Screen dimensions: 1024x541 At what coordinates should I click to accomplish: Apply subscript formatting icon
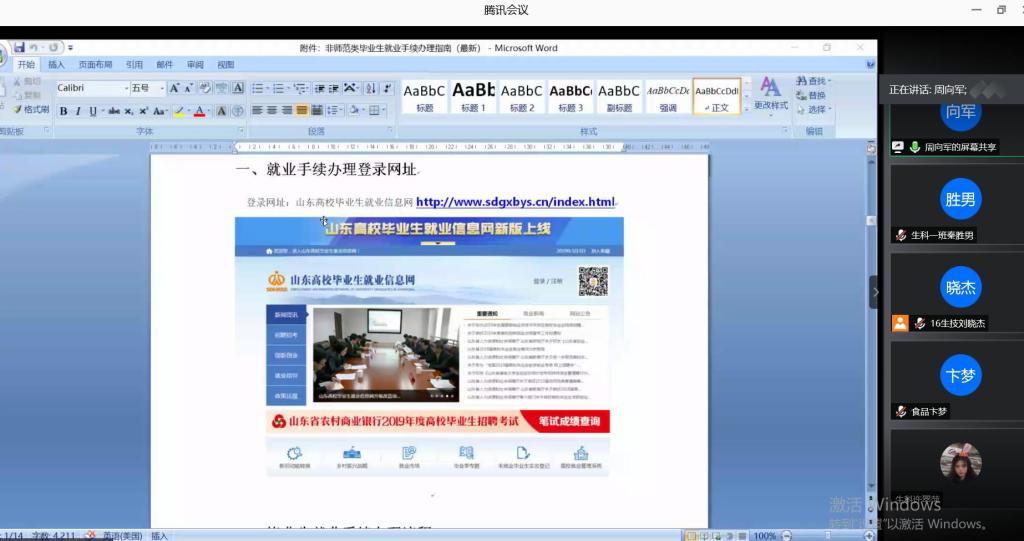click(x=130, y=111)
